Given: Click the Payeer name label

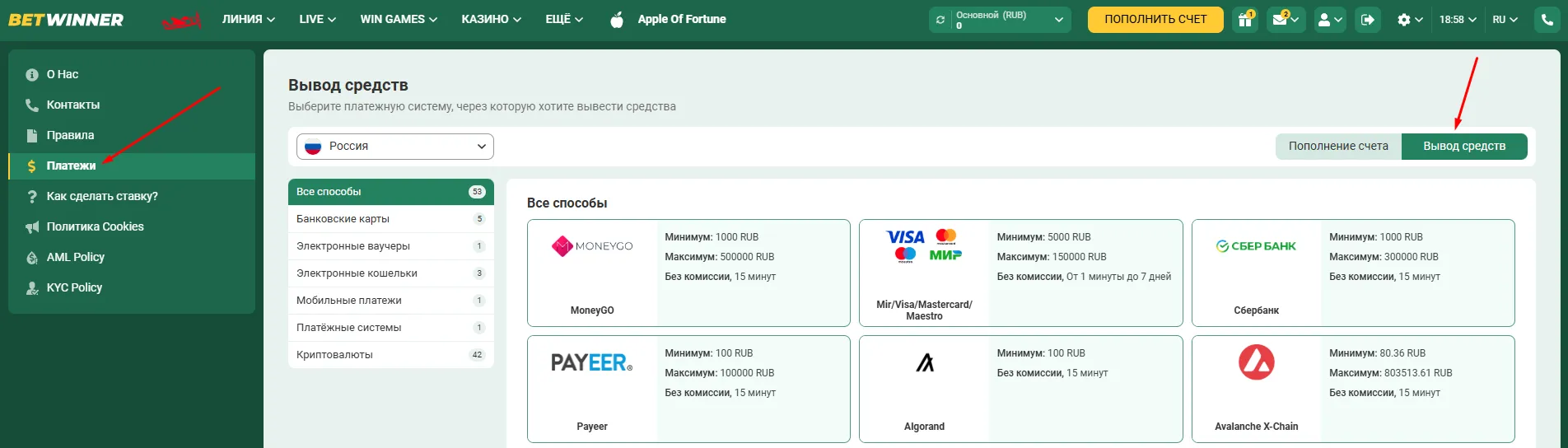Looking at the screenshot, I should [x=592, y=427].
